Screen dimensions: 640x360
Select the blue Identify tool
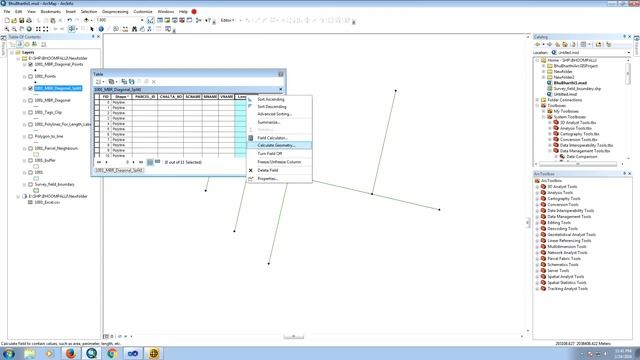coord(101,29)
